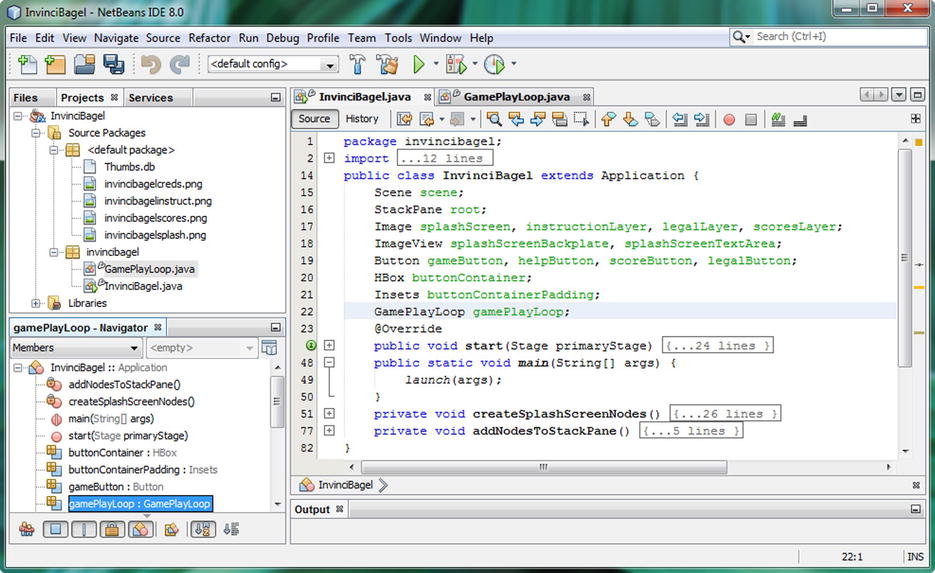Click the Shift Line Right icon

[x=702, y=119]
